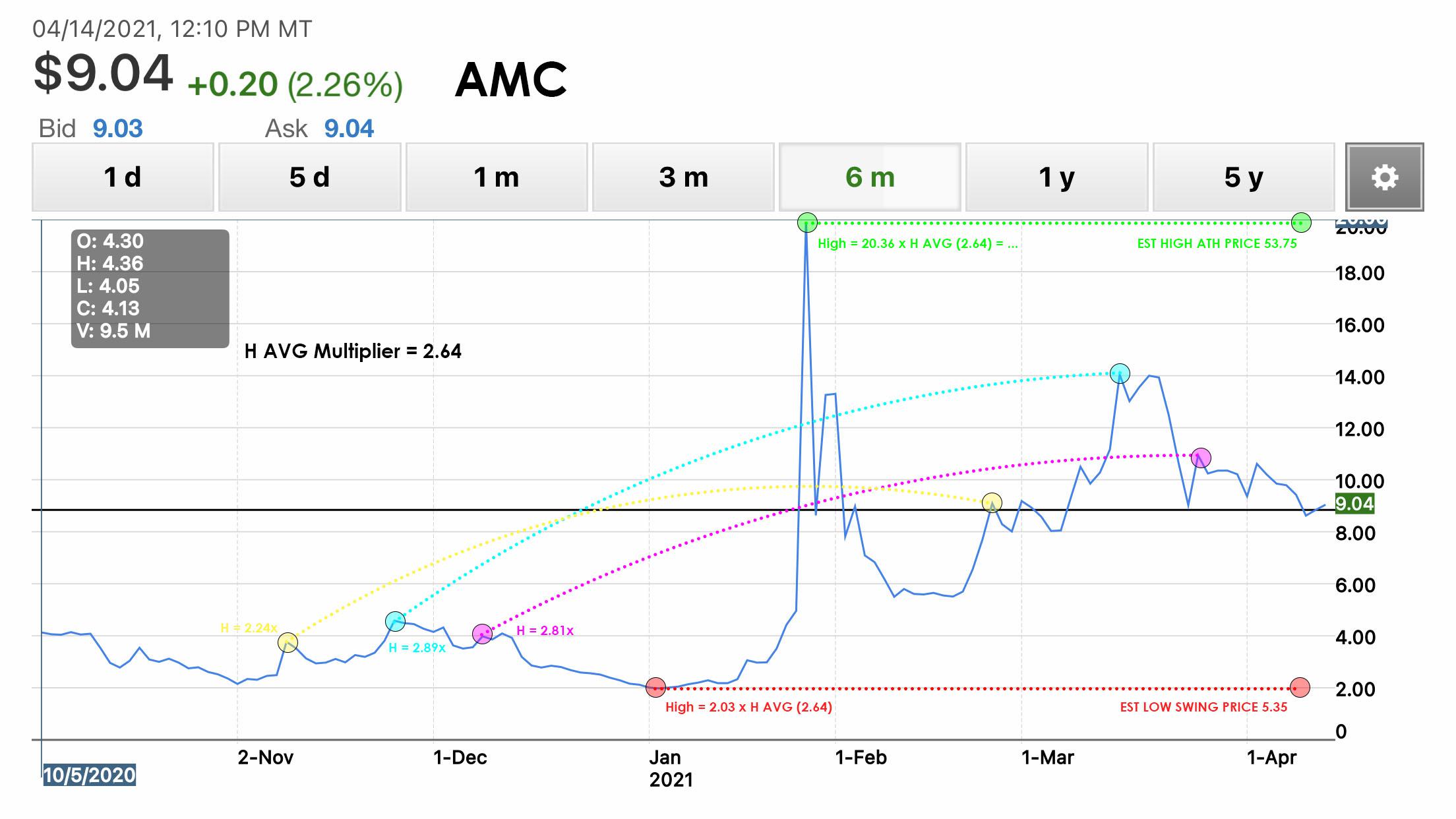Click the red low marker near January
Viewport: 1456px width, 819px height.
[657, 688]
